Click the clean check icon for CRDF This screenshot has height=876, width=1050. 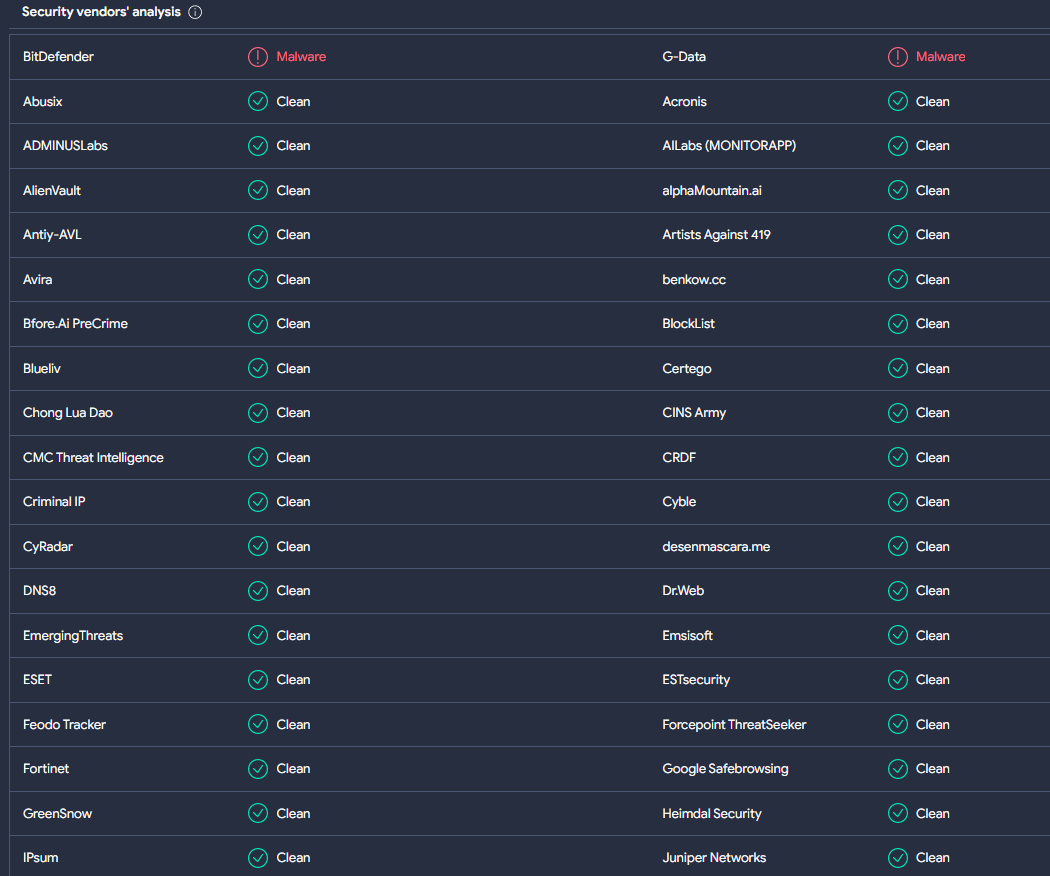pos(898,457)
